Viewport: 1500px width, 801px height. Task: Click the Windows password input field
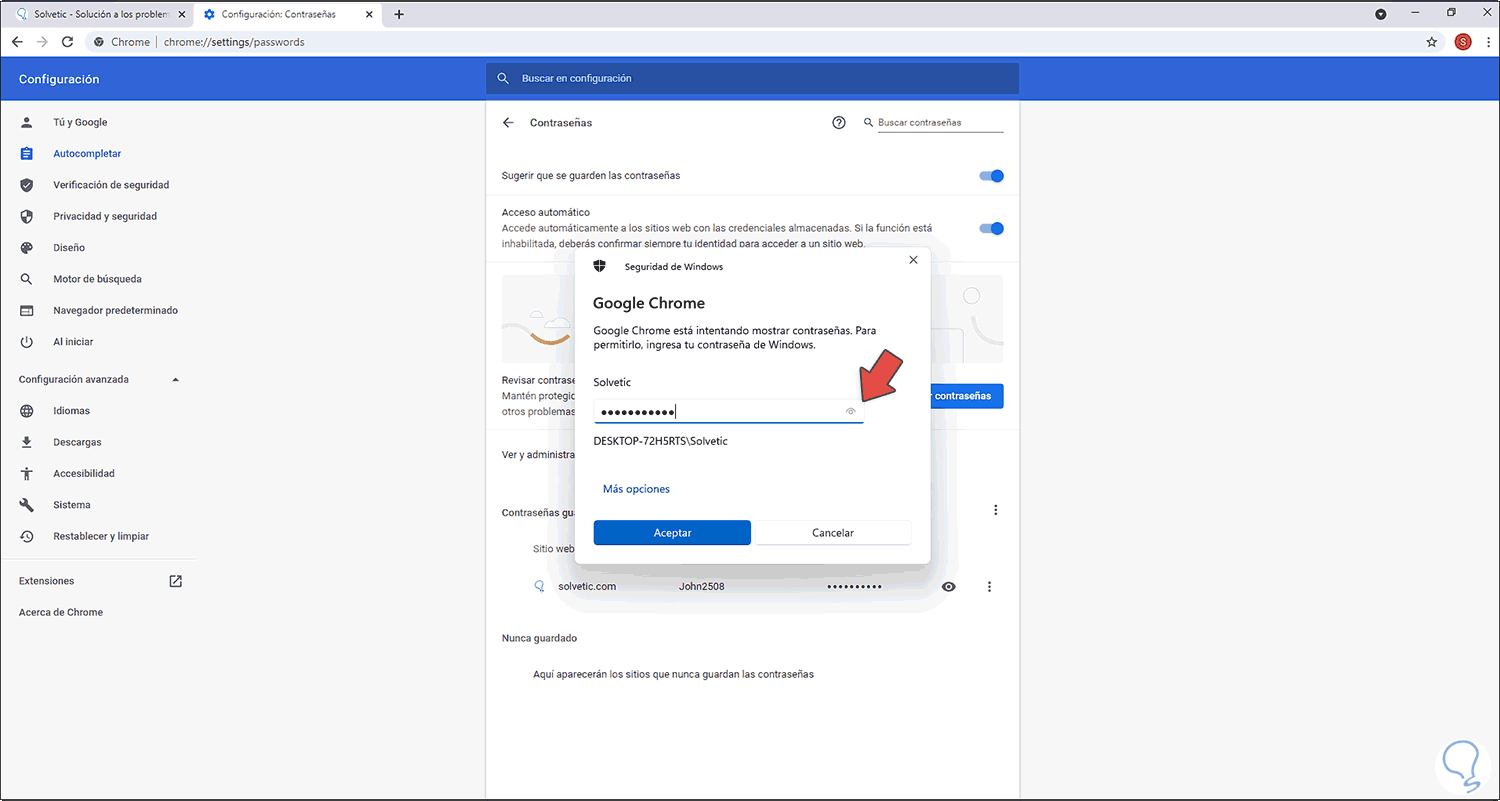click(728, 411)
